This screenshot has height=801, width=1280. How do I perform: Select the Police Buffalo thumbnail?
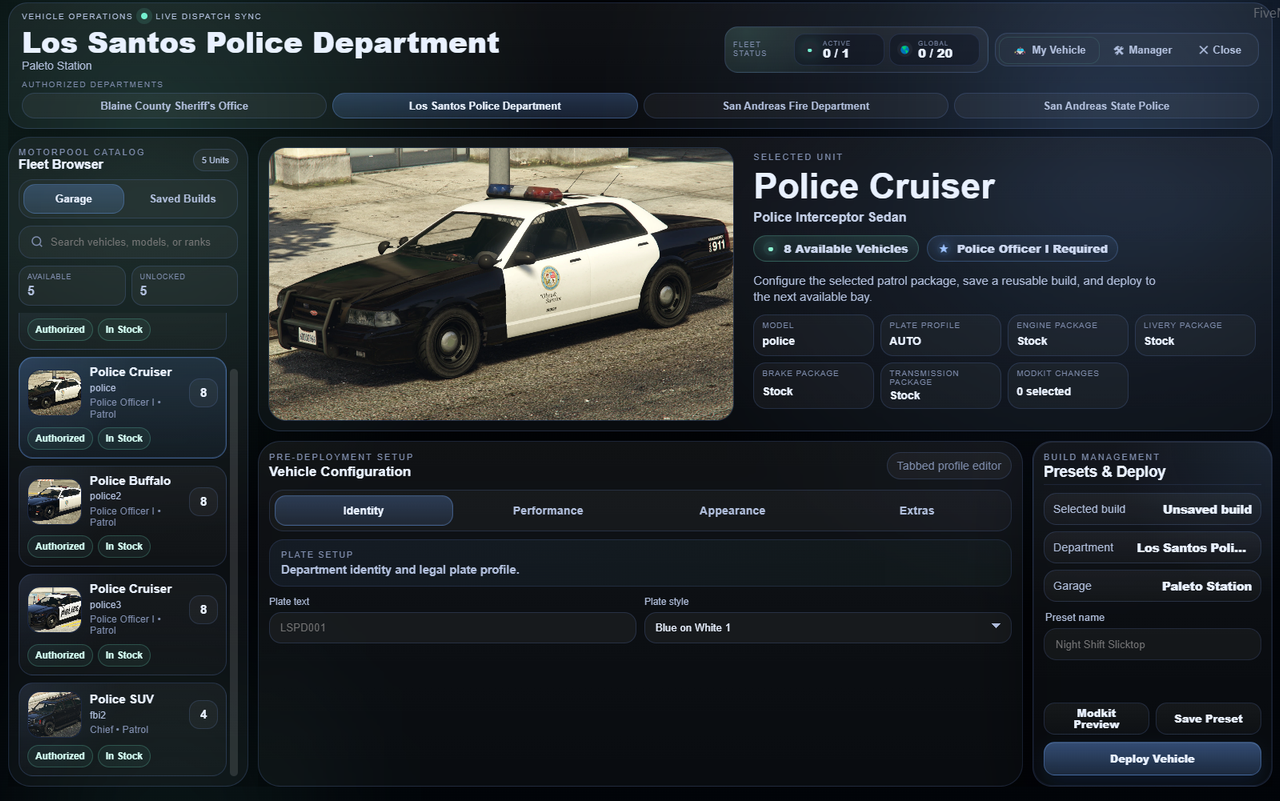click(54, 502)
